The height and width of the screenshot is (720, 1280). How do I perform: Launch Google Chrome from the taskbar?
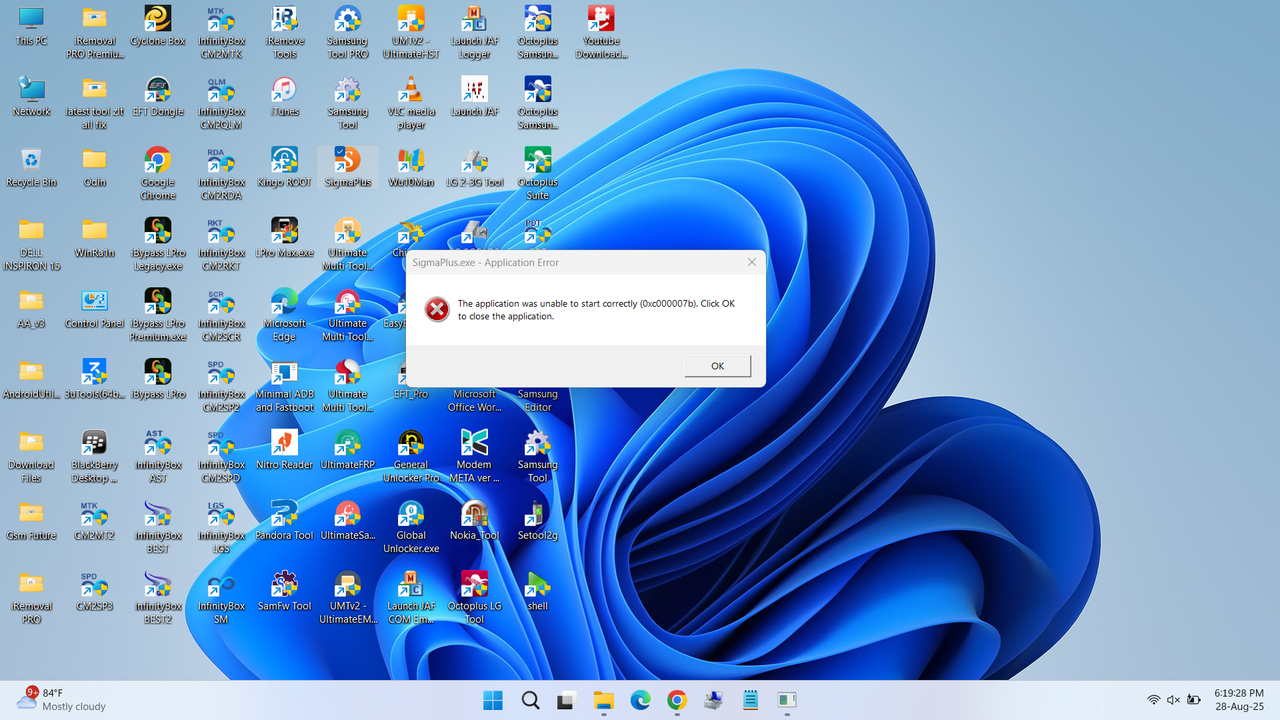(x=676, y=700)
